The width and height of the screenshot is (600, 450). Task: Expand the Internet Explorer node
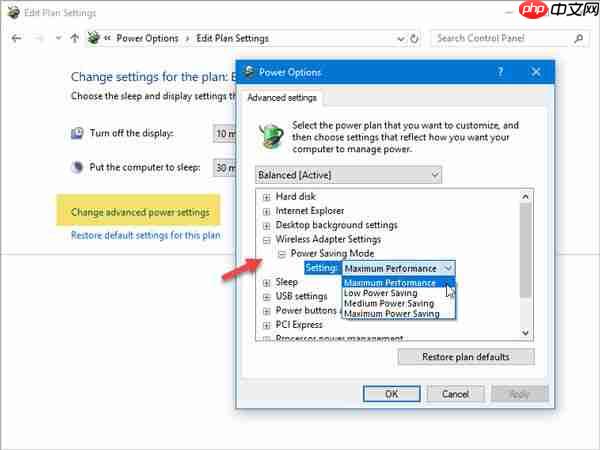coord(267,211)
